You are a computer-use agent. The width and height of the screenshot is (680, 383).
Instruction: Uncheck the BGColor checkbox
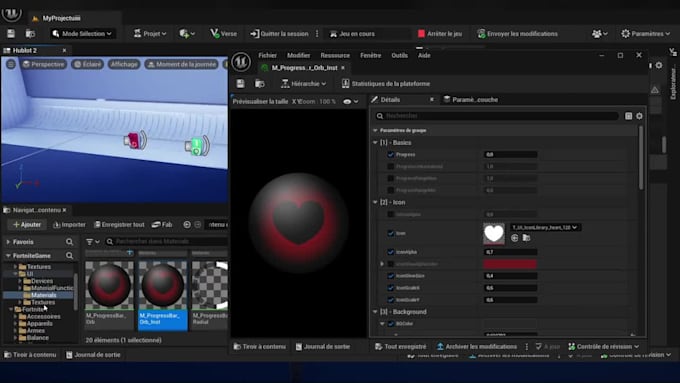click(x=390, y=324)
